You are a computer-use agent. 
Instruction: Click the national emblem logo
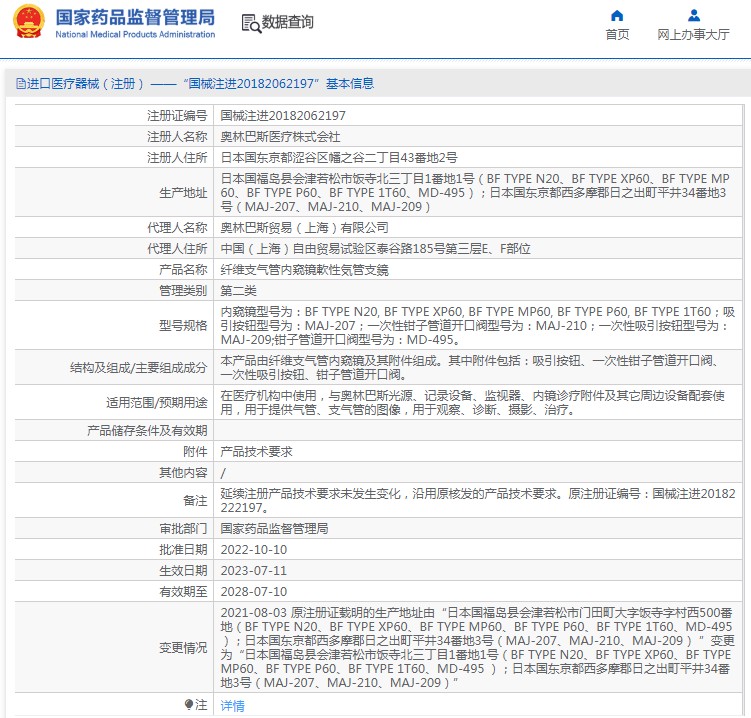coord(28,22)
